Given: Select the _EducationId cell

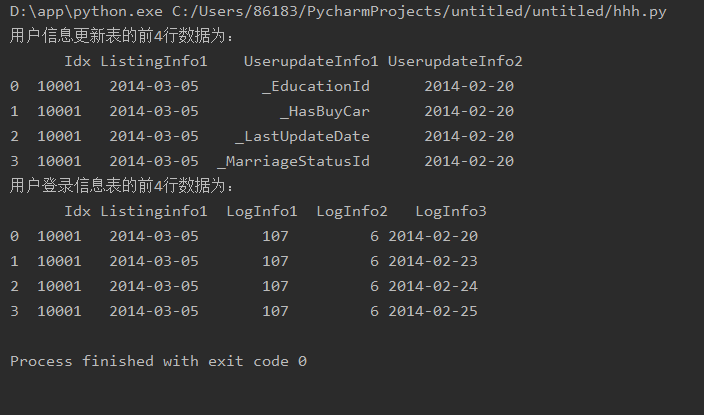Looking at the screenshot, I should (x=316, y=86).
